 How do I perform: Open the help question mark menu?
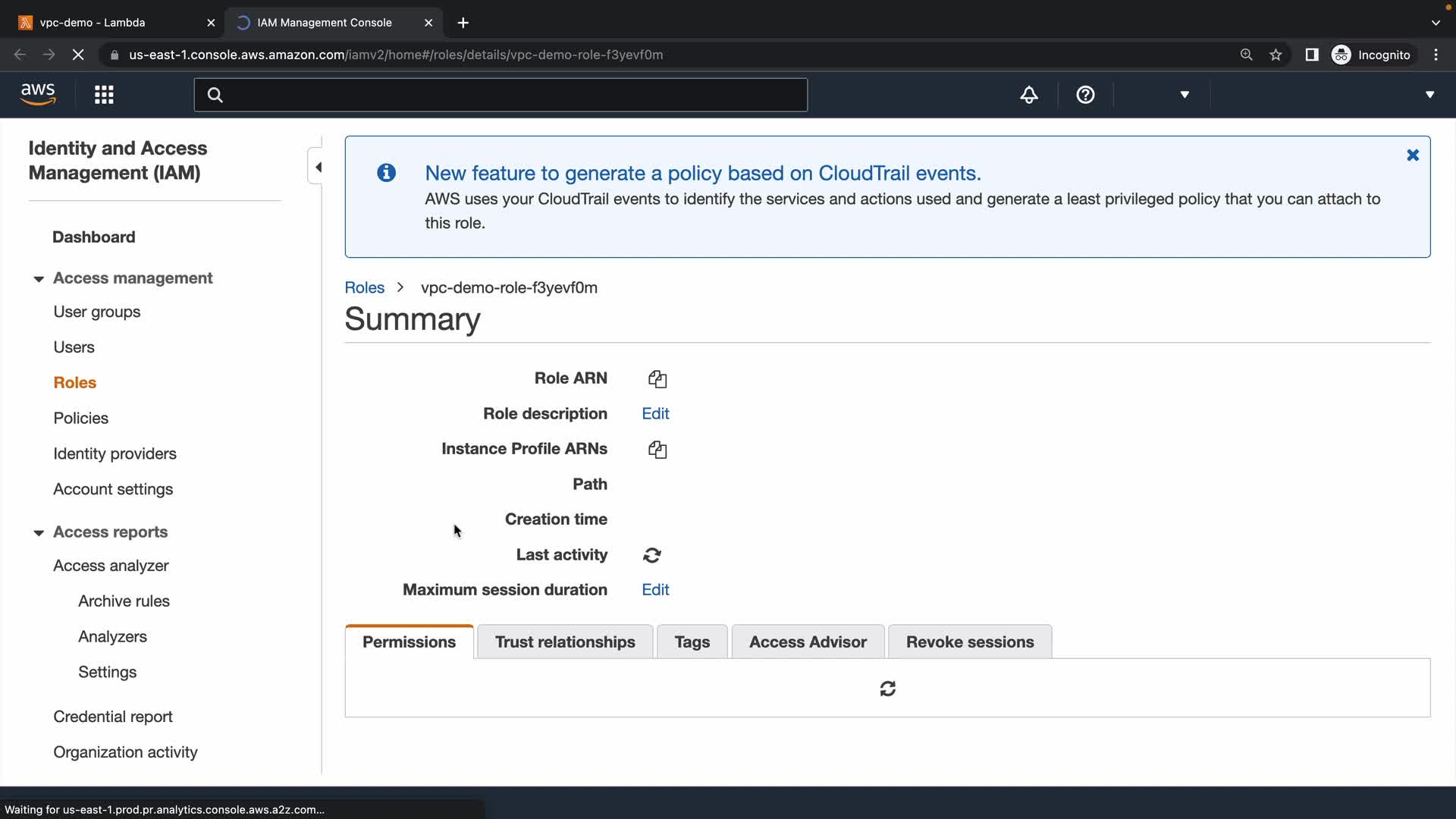pyautogui.click(x=1085, y=95)
